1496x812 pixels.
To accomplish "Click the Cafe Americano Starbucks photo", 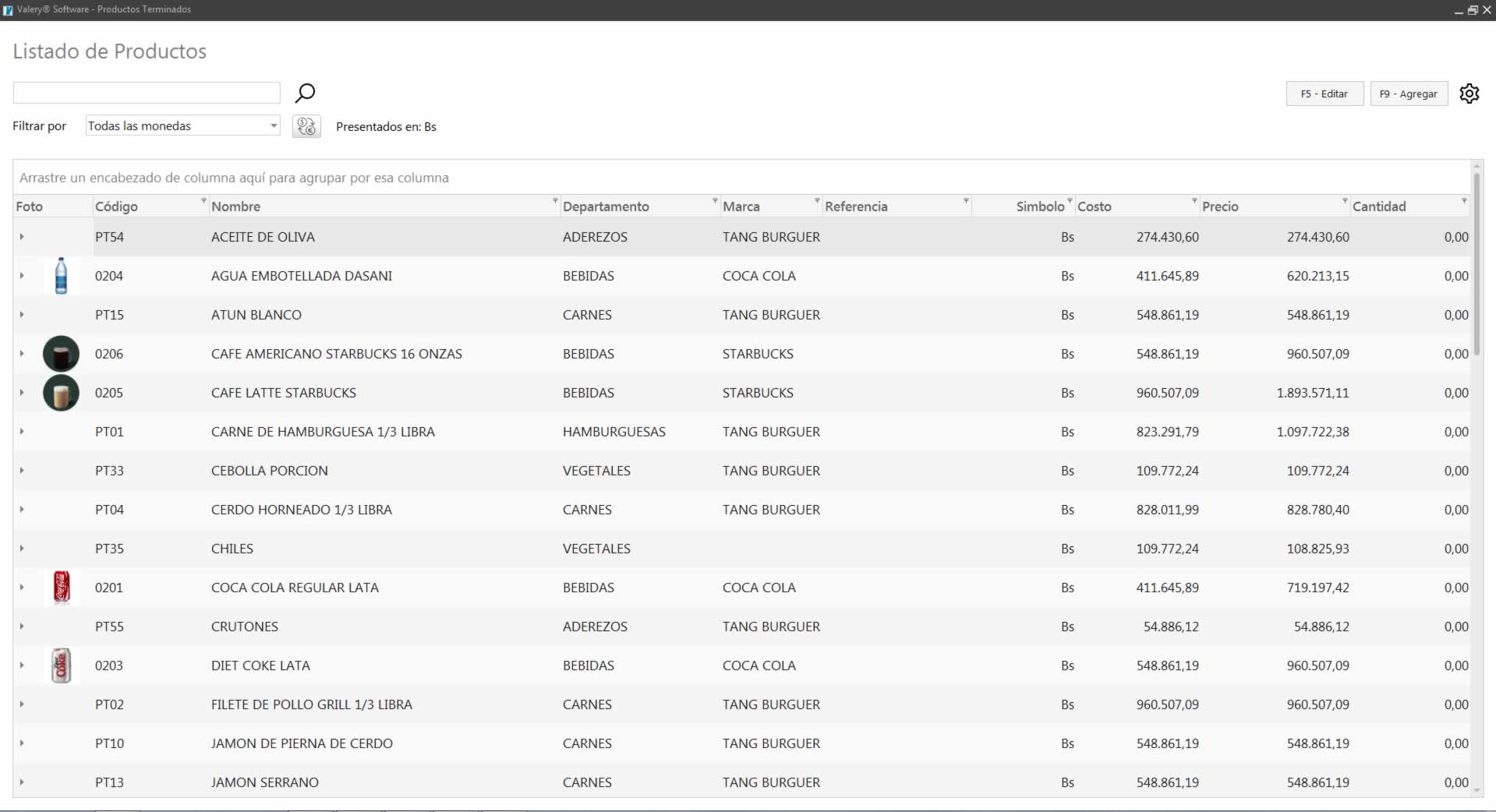I will pos(61,354).
